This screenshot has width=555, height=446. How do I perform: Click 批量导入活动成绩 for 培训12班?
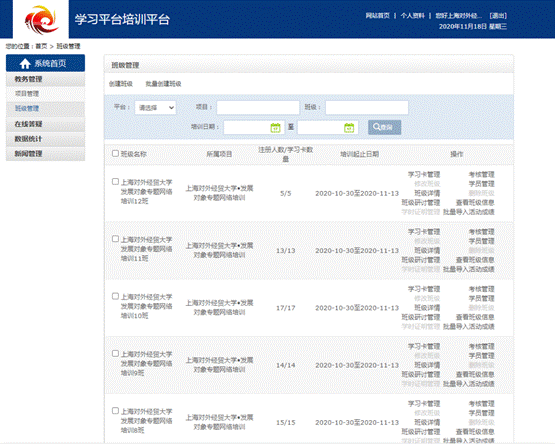click(469, 212)
